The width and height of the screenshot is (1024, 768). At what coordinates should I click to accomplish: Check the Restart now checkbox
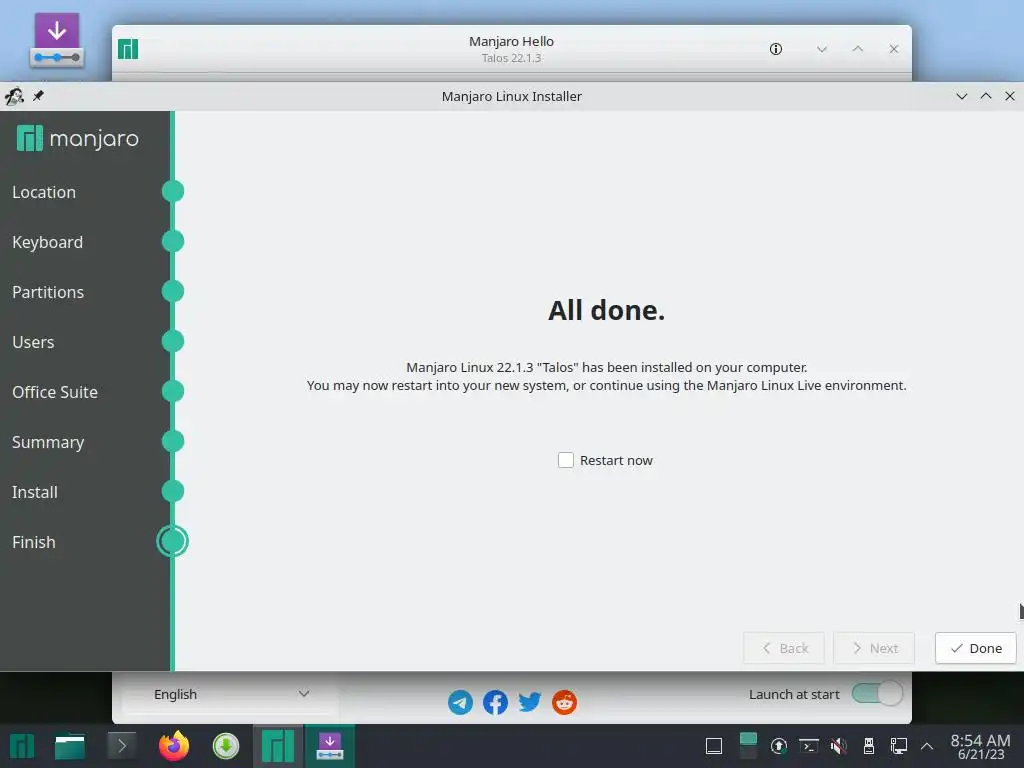click(566, 460)
